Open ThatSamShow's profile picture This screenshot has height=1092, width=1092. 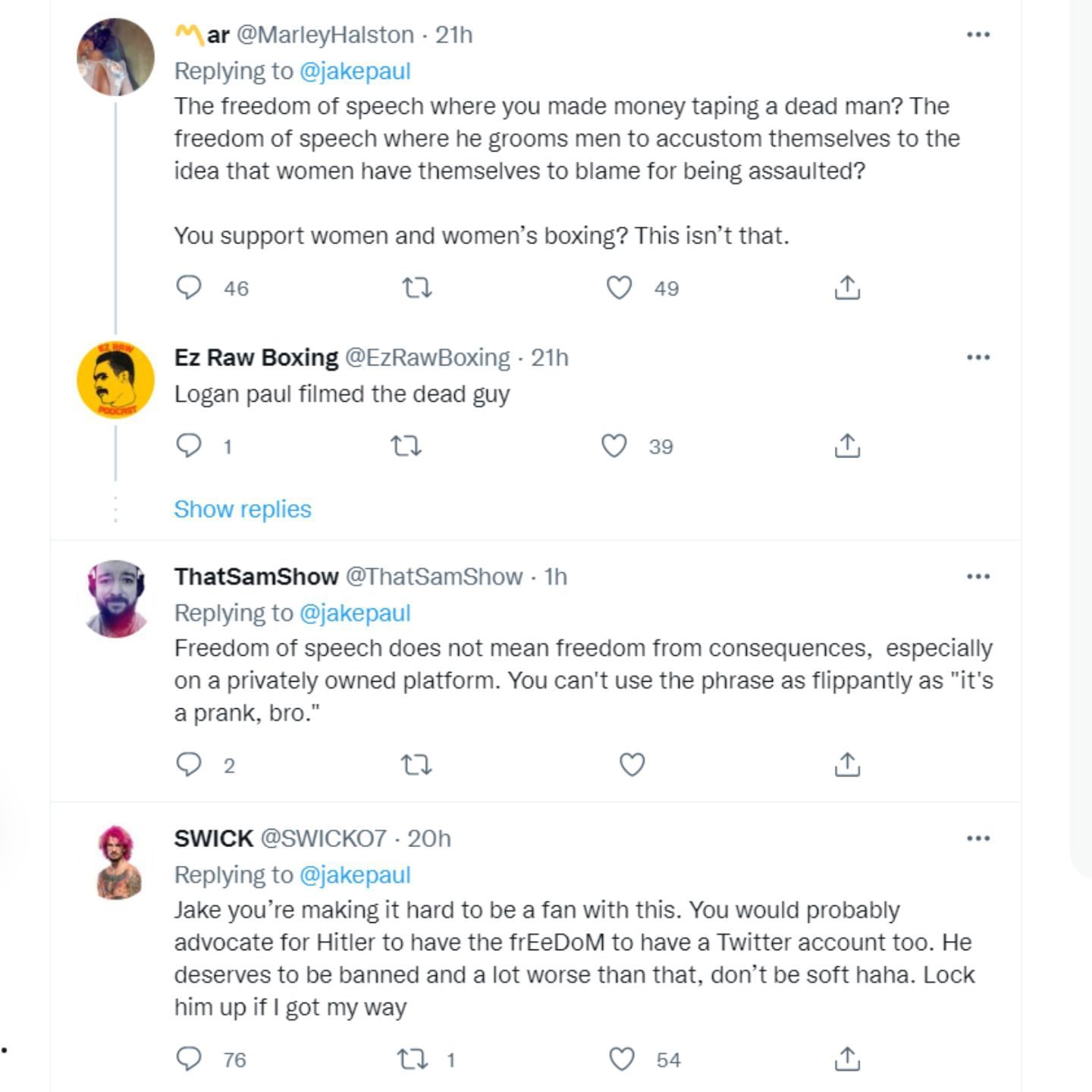click(116, 599)
